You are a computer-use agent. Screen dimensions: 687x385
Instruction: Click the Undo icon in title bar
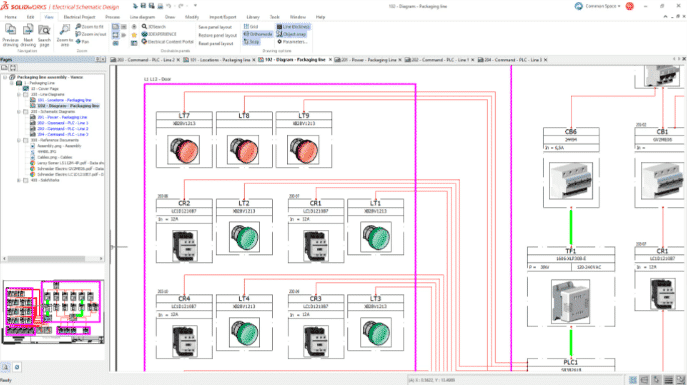coord(169,6)
